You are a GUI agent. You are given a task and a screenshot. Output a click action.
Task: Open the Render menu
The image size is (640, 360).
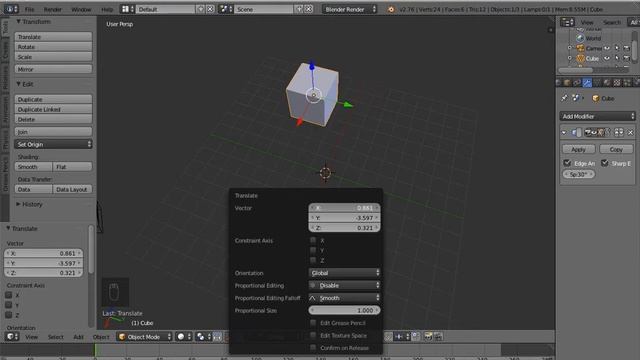[53, 9]
